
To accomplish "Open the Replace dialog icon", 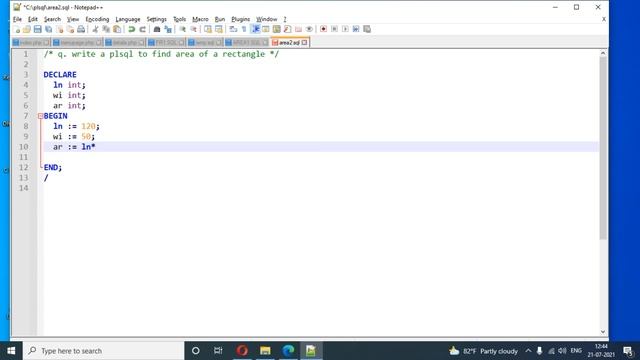I will [168, 29].
